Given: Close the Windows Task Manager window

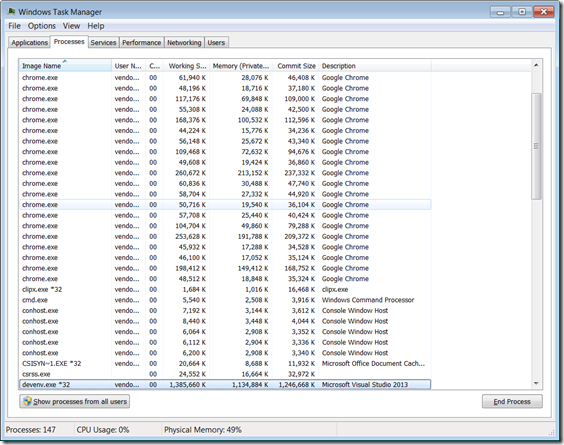Looking at the screenshot, I should click(543, 12).
